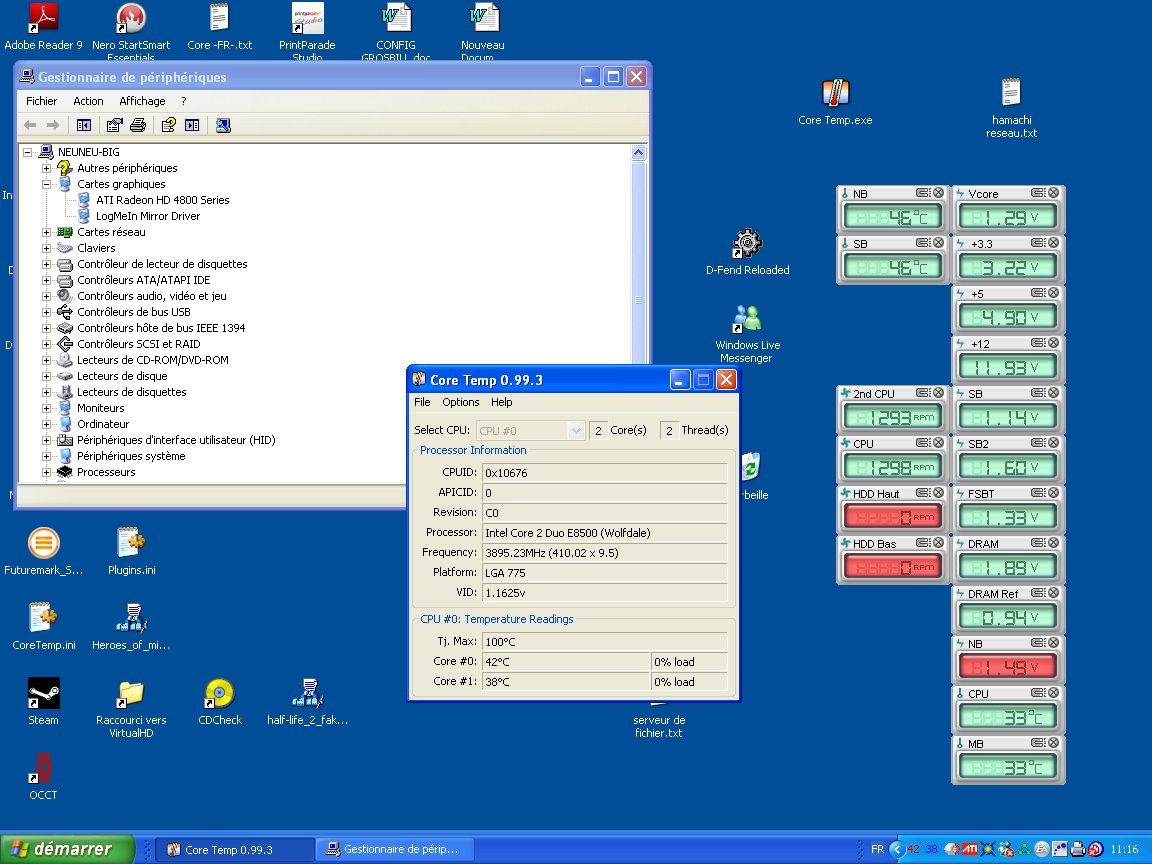Click the Print icon in Device Manager toolbar
1152x864 pixels.
(137, 125)
